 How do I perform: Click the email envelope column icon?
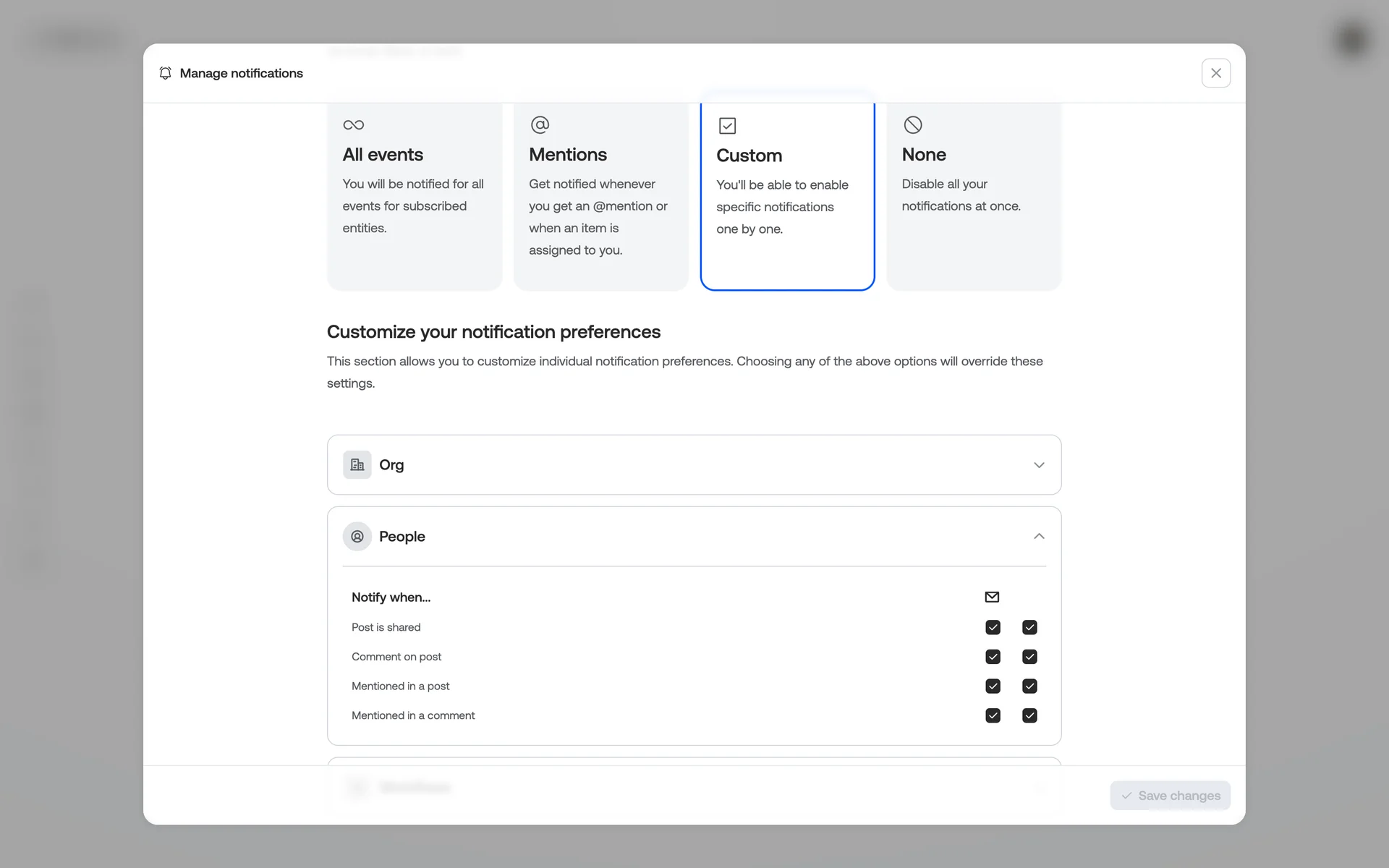coord(992,597)
